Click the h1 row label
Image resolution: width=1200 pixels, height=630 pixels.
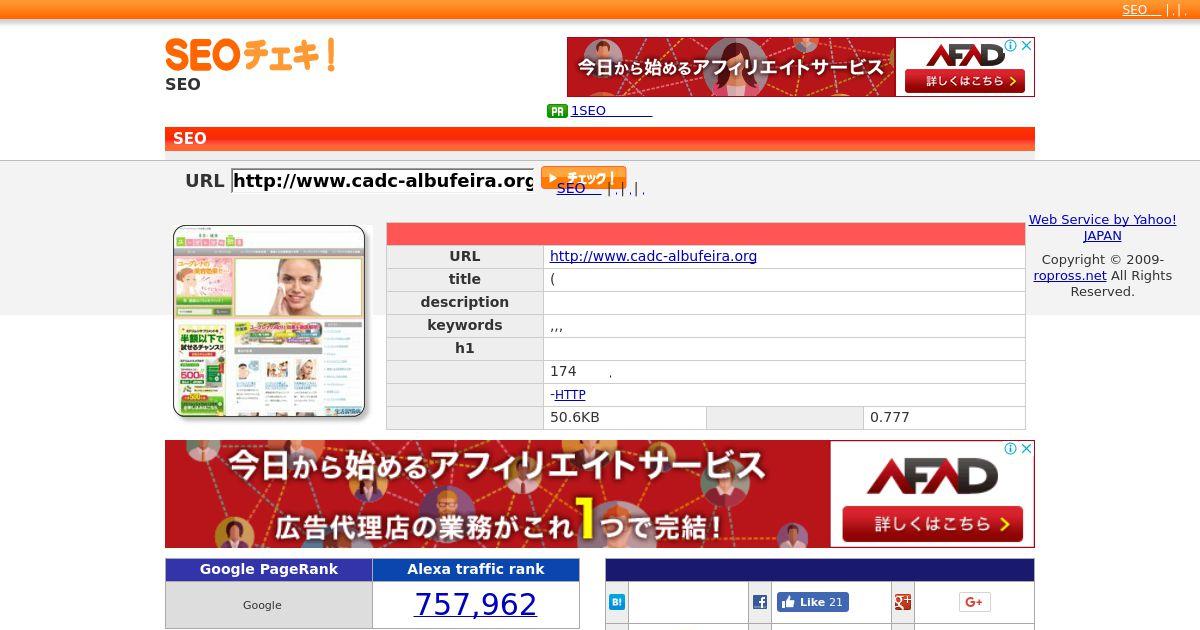(465, 348)
